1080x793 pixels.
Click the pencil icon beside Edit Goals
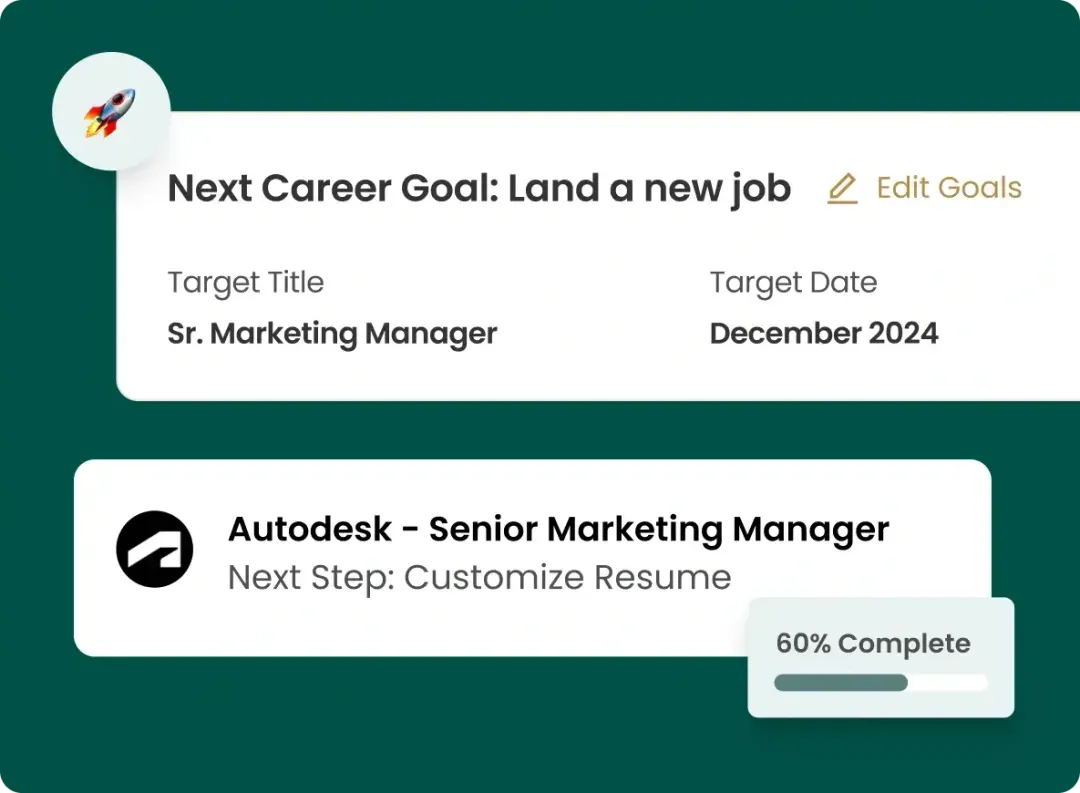[x=842, y=189]
